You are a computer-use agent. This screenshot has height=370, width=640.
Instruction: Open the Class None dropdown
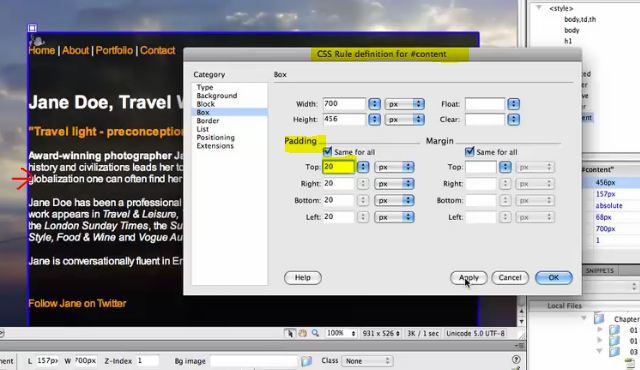367,361
